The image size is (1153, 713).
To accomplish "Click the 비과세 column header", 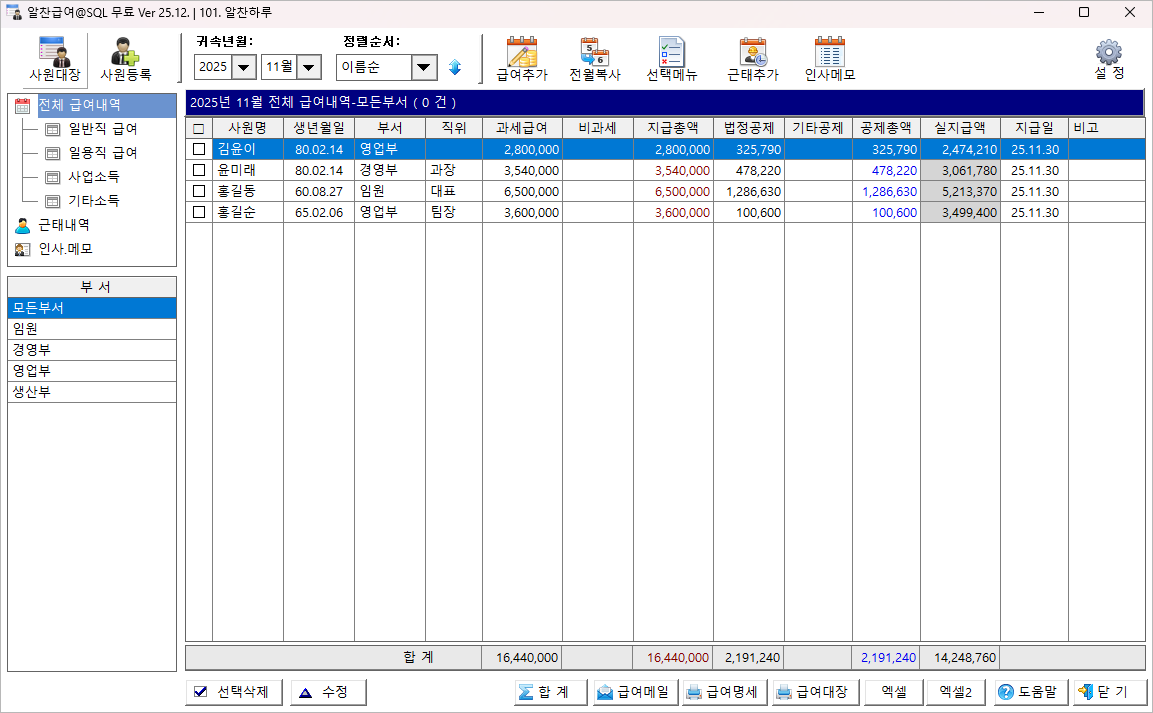I will (597, 128).
